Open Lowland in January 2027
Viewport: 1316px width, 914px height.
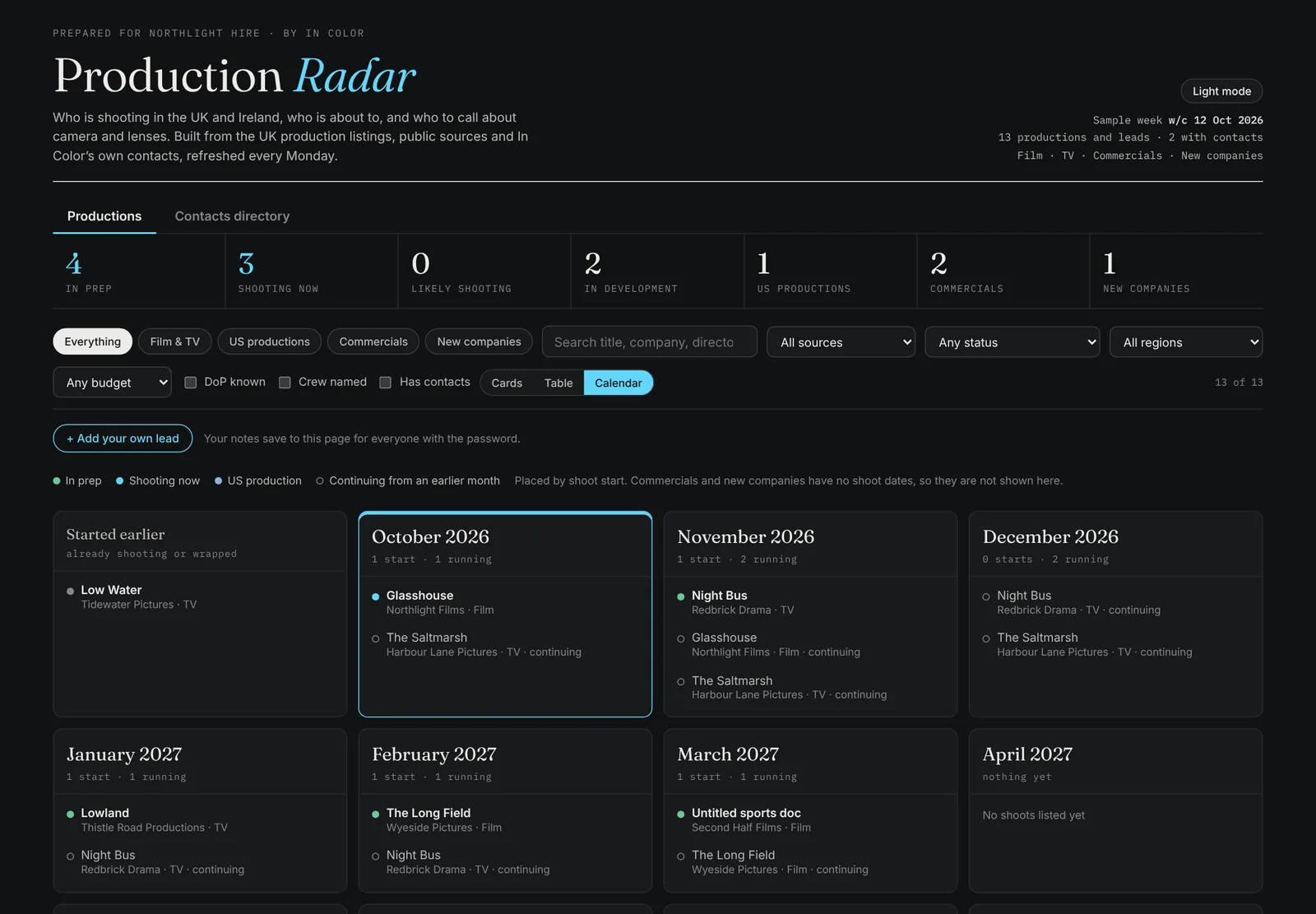click(200, 819)
